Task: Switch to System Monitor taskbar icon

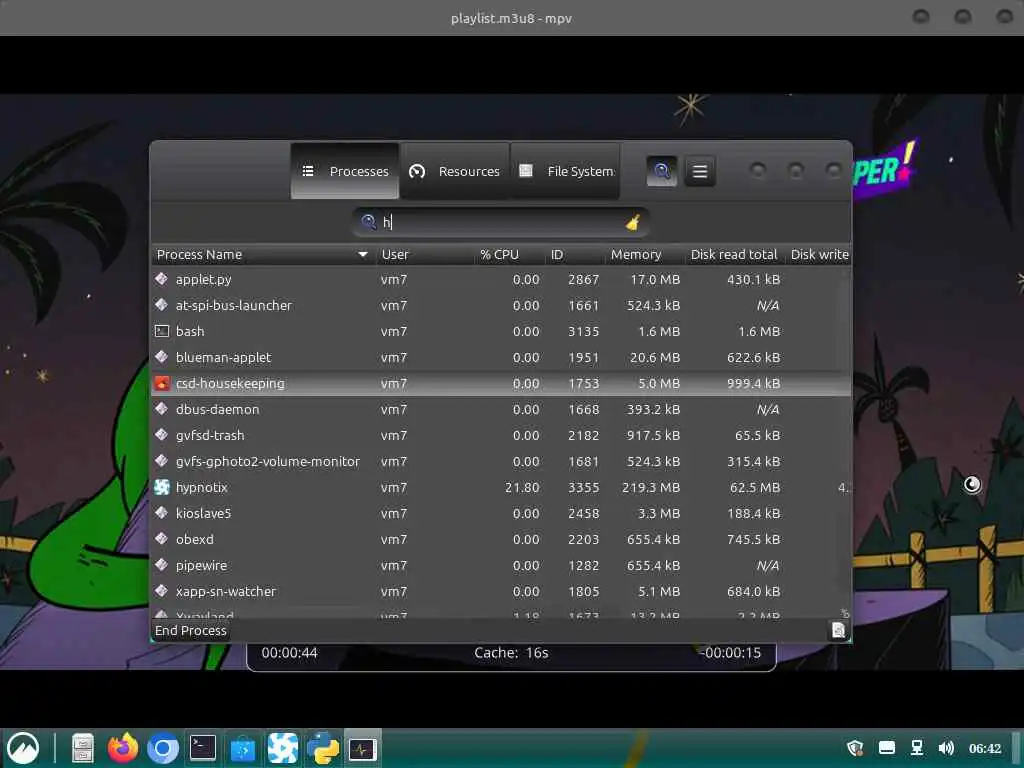Action: [x=362, y=748]
